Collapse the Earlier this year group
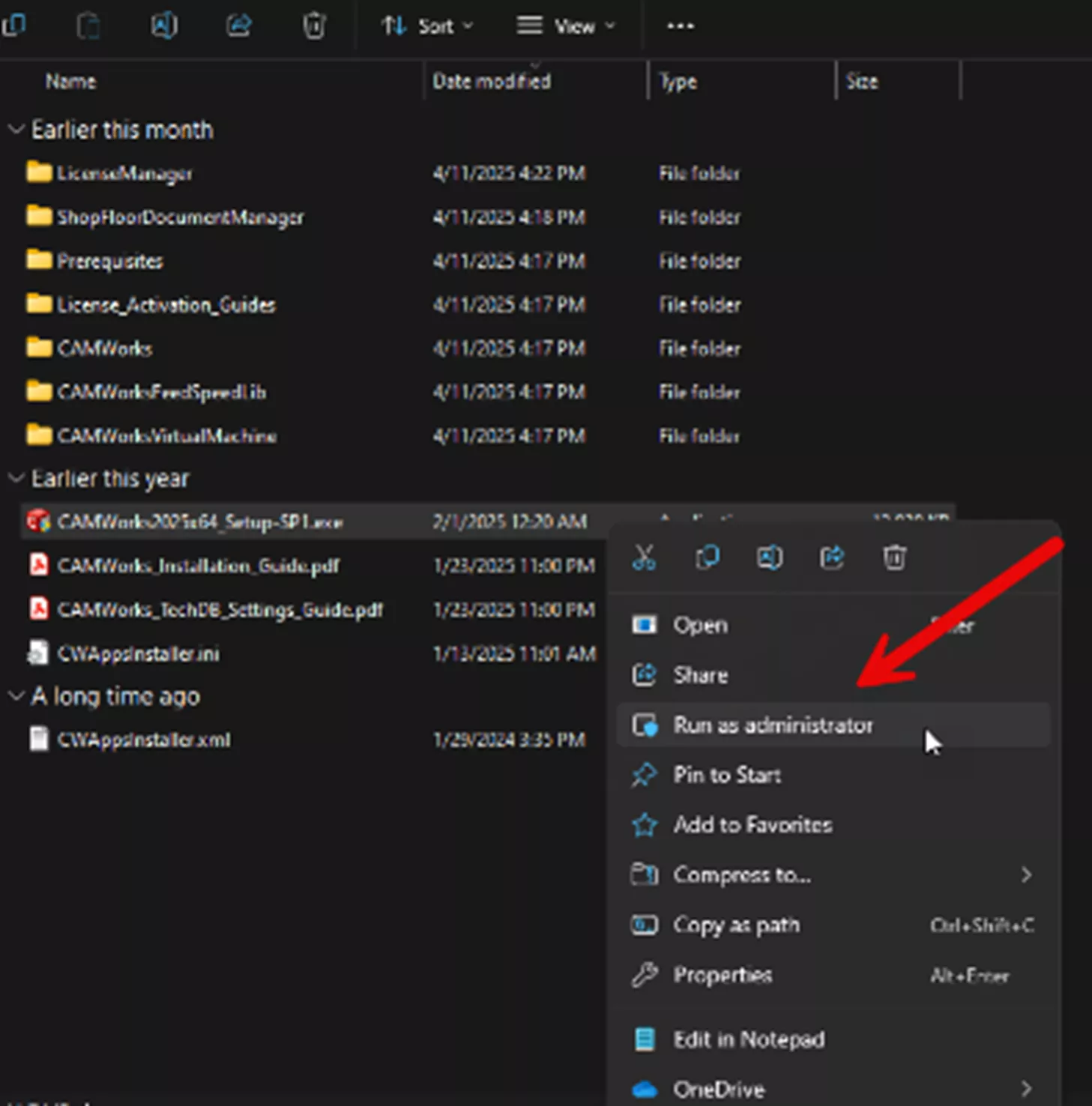Screen dimensions: 1092x1106 pyautogui.click(x=16, y=478)
